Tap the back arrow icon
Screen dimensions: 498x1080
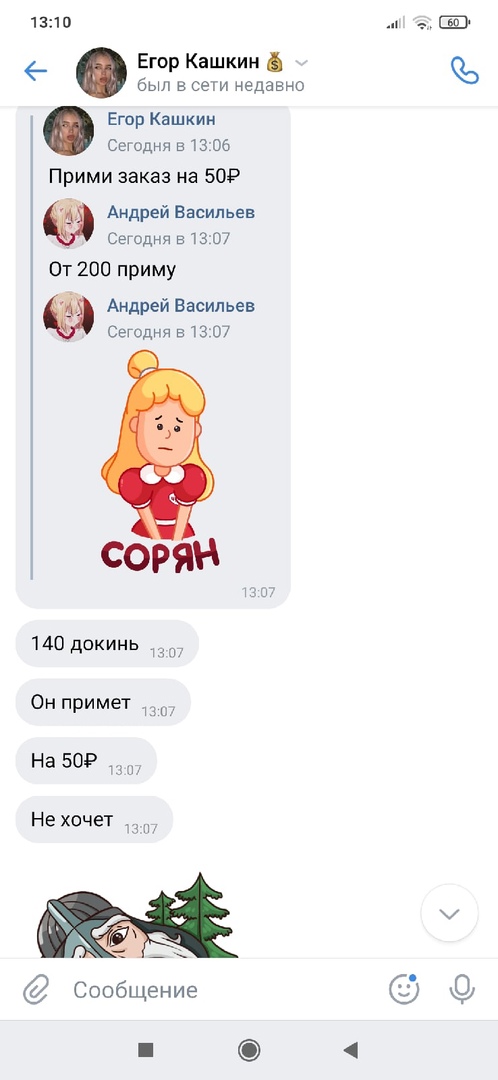click(x=35, y=70)
